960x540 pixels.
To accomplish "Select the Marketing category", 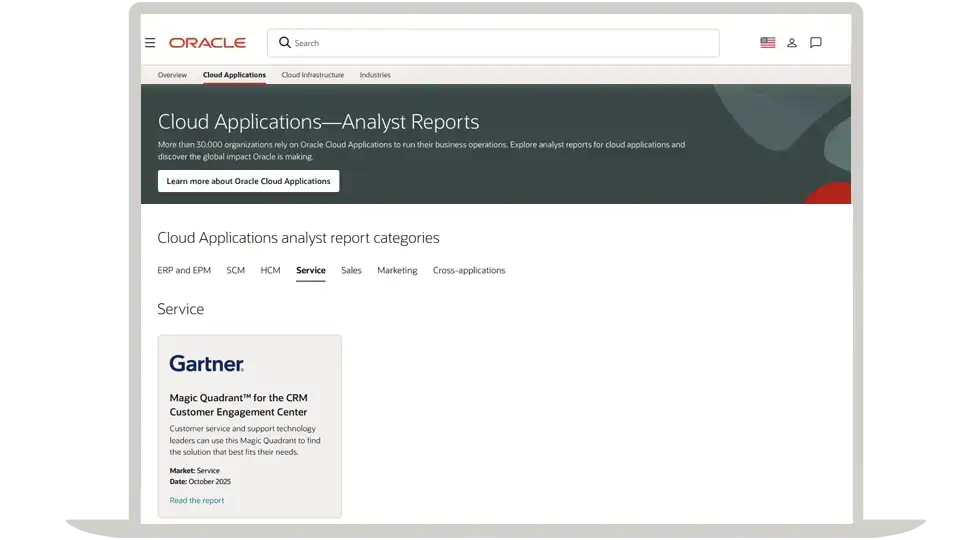I will click(x=397, y=270).
